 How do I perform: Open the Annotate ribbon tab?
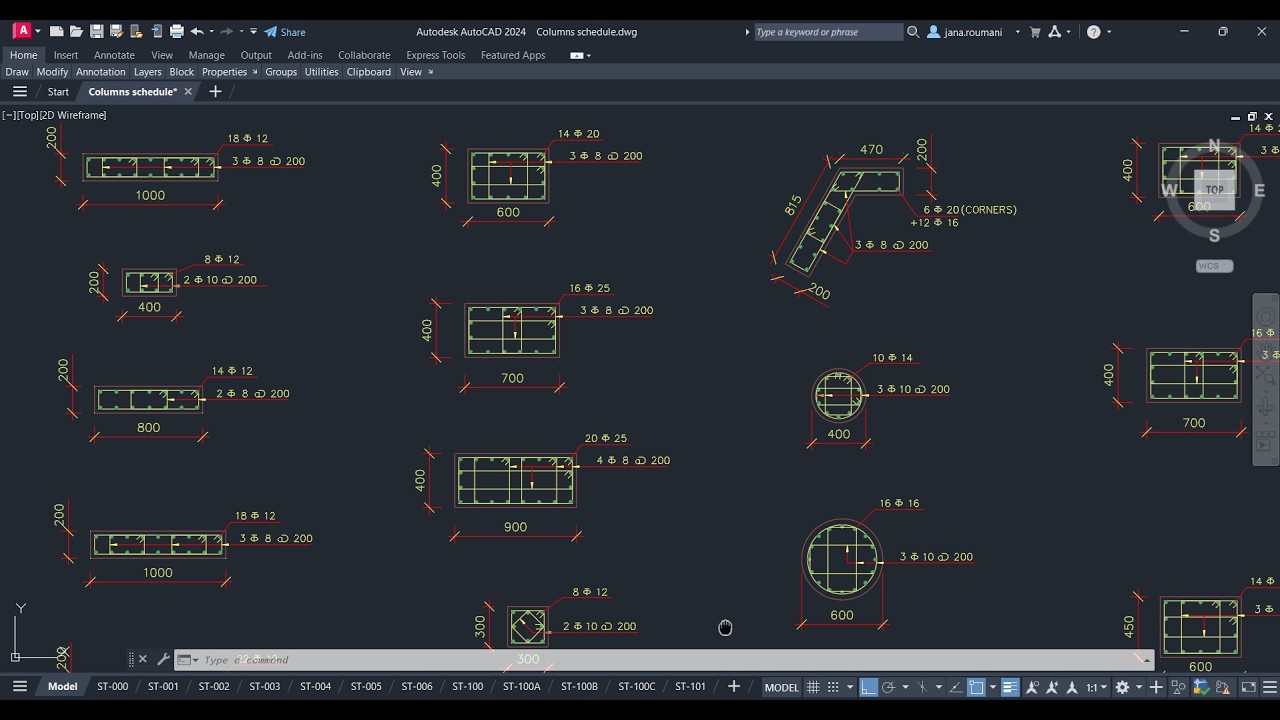click(114, 56)
